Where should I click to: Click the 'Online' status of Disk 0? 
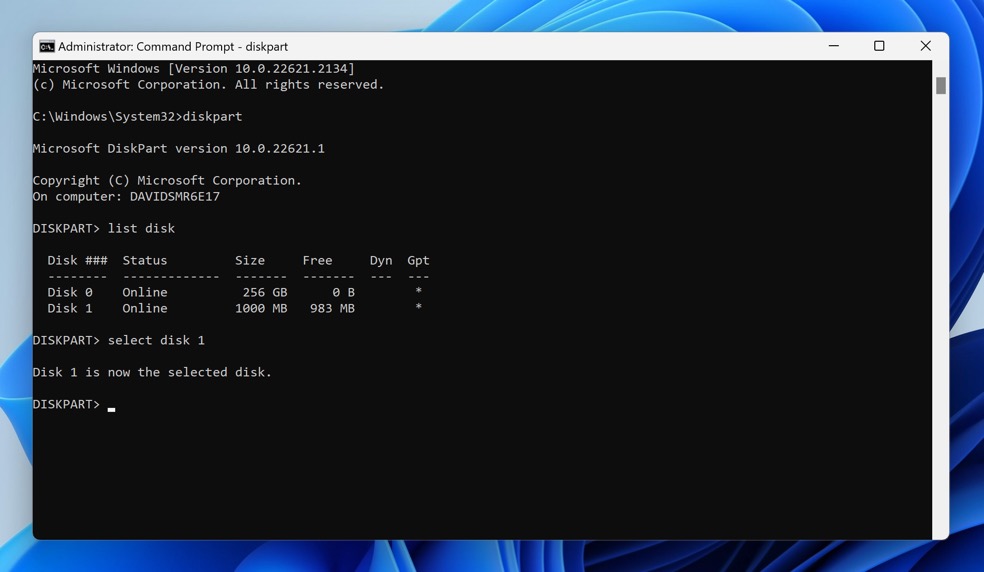[145, 292]
